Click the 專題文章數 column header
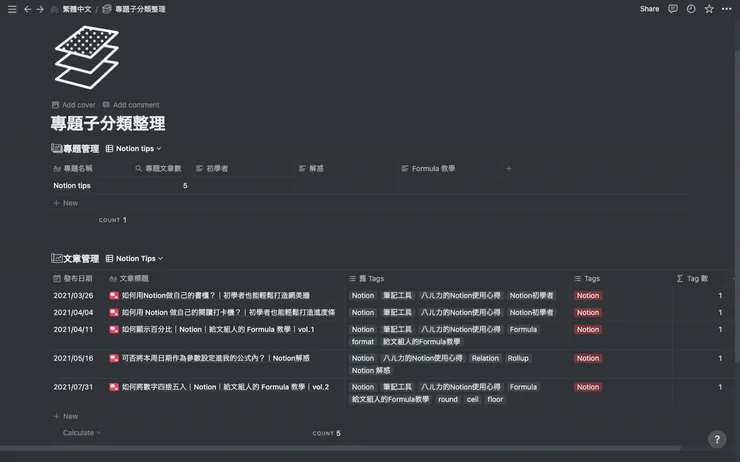740x462 pixels. (159, 168)
